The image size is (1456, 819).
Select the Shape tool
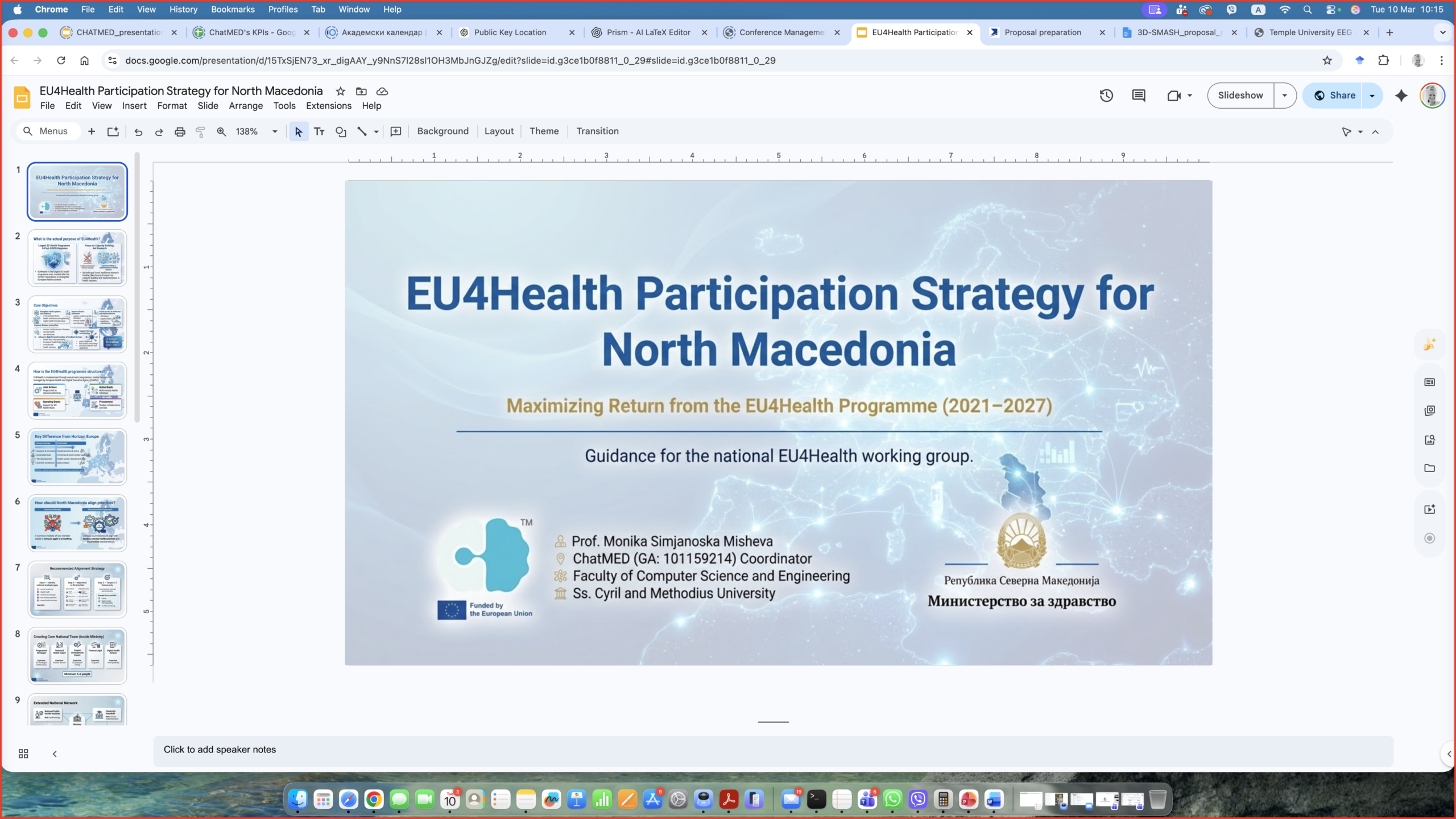pos(341,132)
